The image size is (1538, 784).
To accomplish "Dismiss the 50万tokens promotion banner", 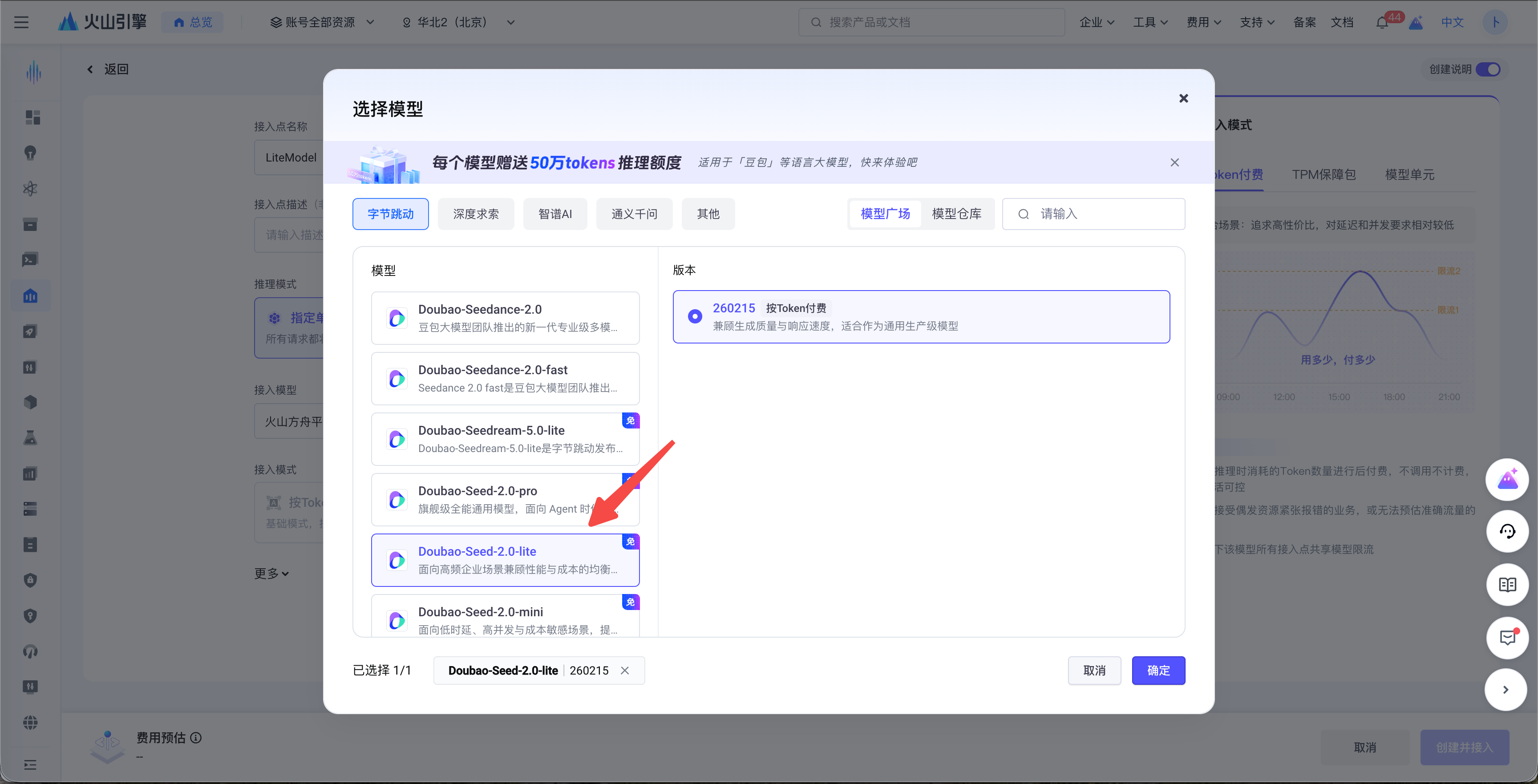I will pos(1174,162).
